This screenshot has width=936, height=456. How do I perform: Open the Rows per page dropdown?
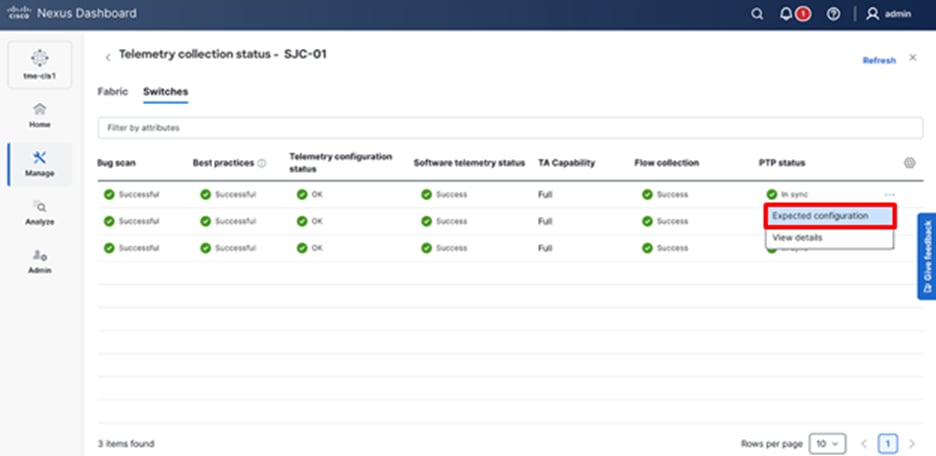tap(827, 443)
